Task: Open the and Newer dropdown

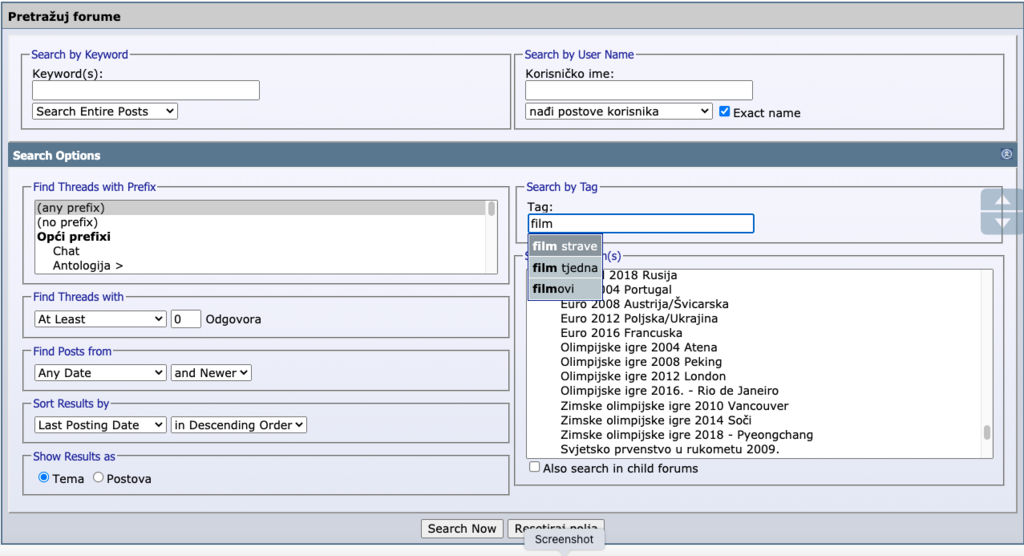Action: pos(211,373)
